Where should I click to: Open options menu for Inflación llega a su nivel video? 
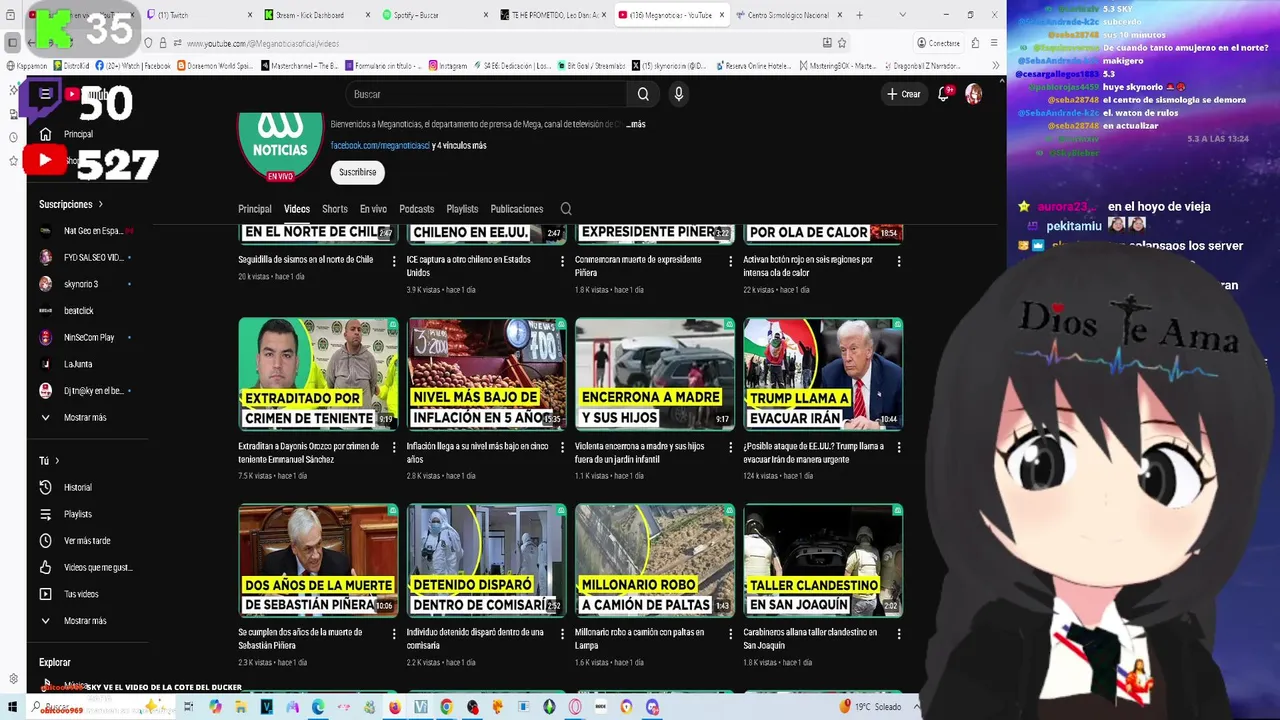(x=561, y=447)
